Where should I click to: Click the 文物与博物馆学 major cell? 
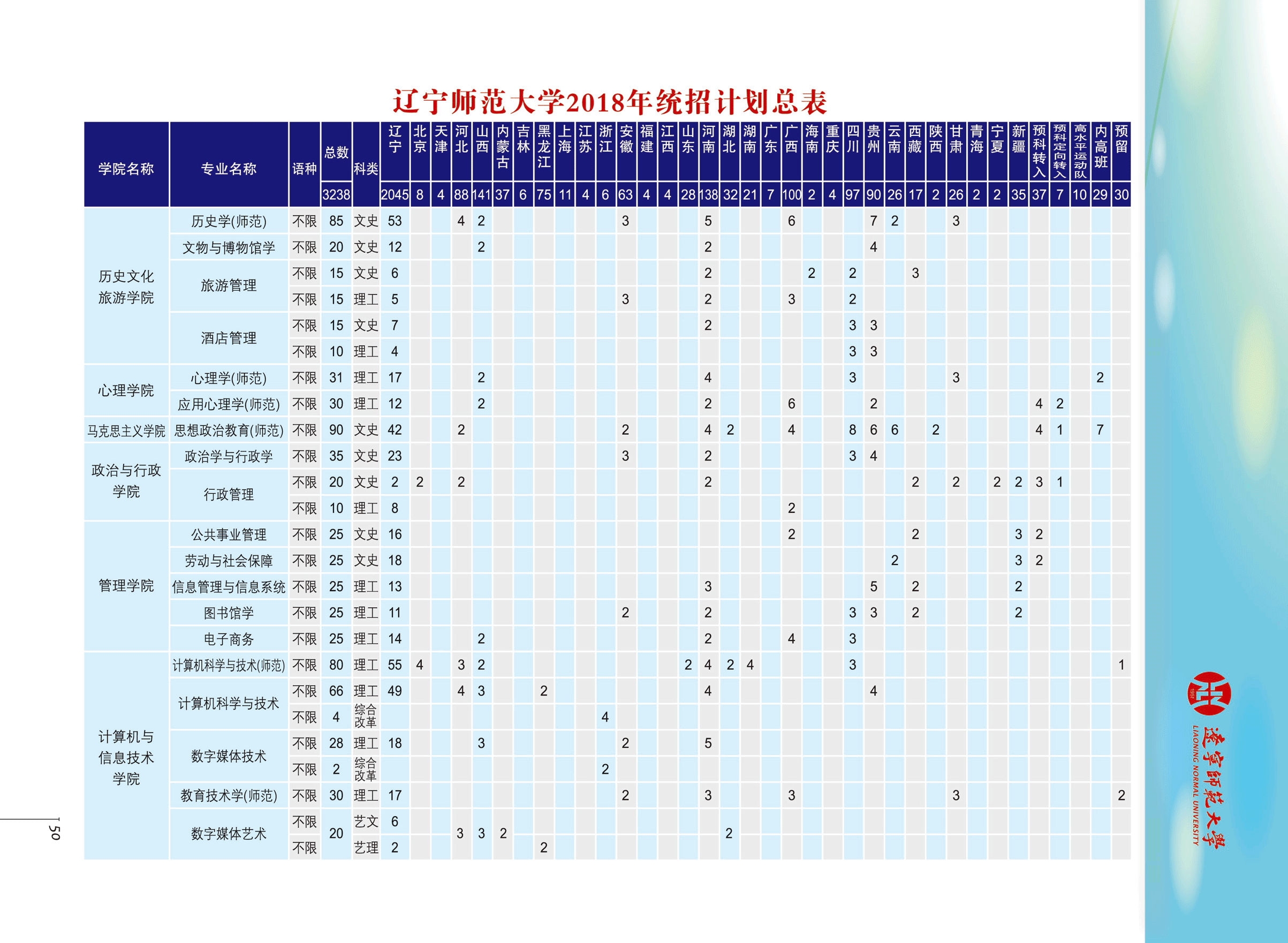point(229,248)
